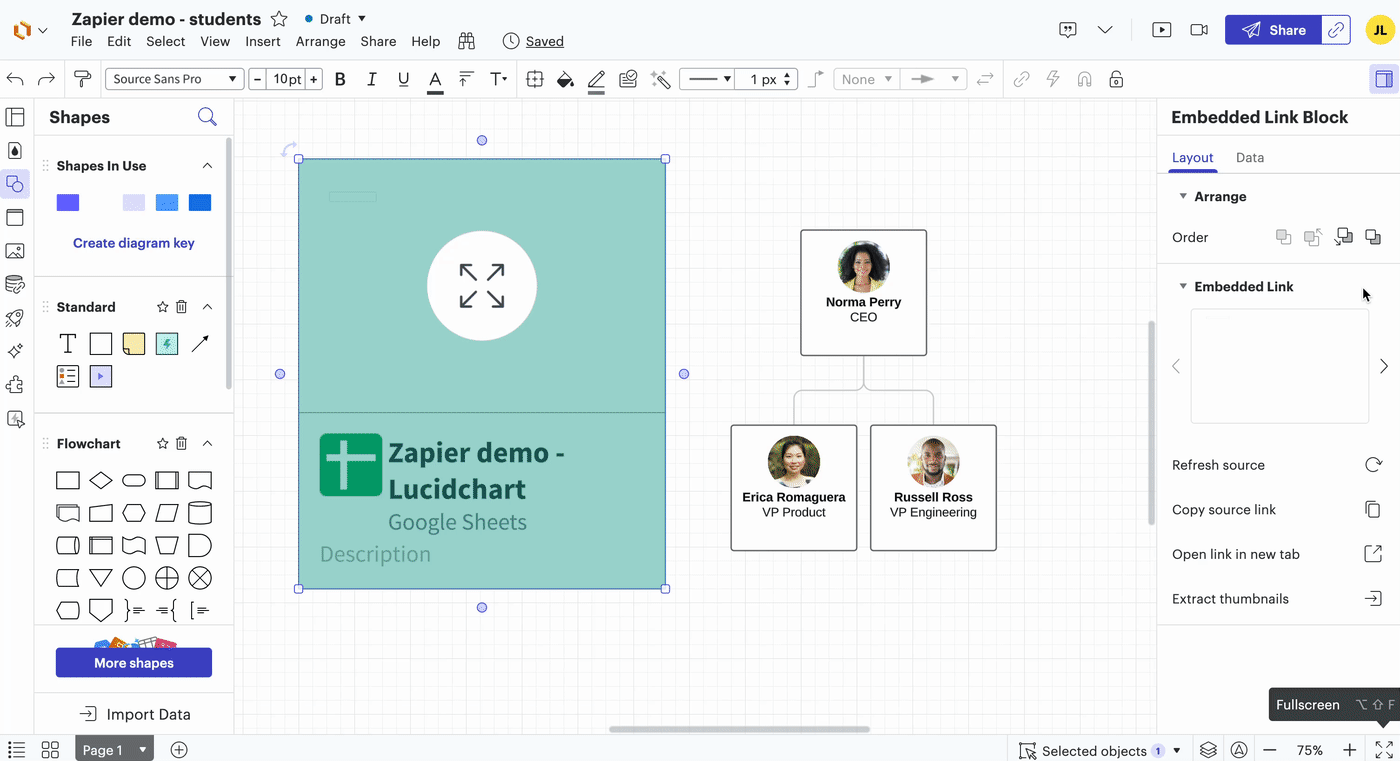Viewport: 1400px width, 761px height.
Task: Open the line style dropdown
Action: tap(707, 79)
